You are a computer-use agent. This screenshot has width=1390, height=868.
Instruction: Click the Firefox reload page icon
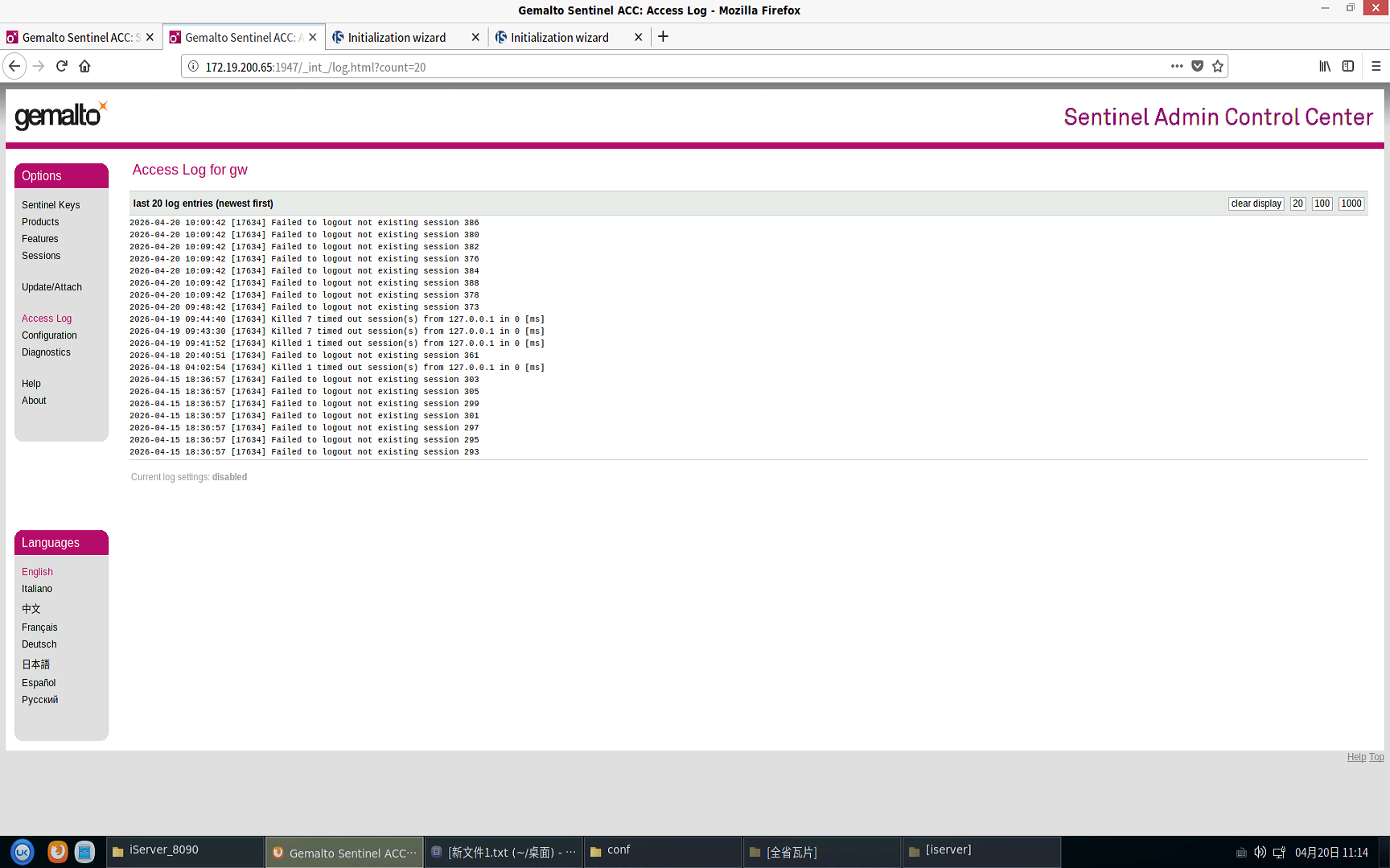coord(62,66)
